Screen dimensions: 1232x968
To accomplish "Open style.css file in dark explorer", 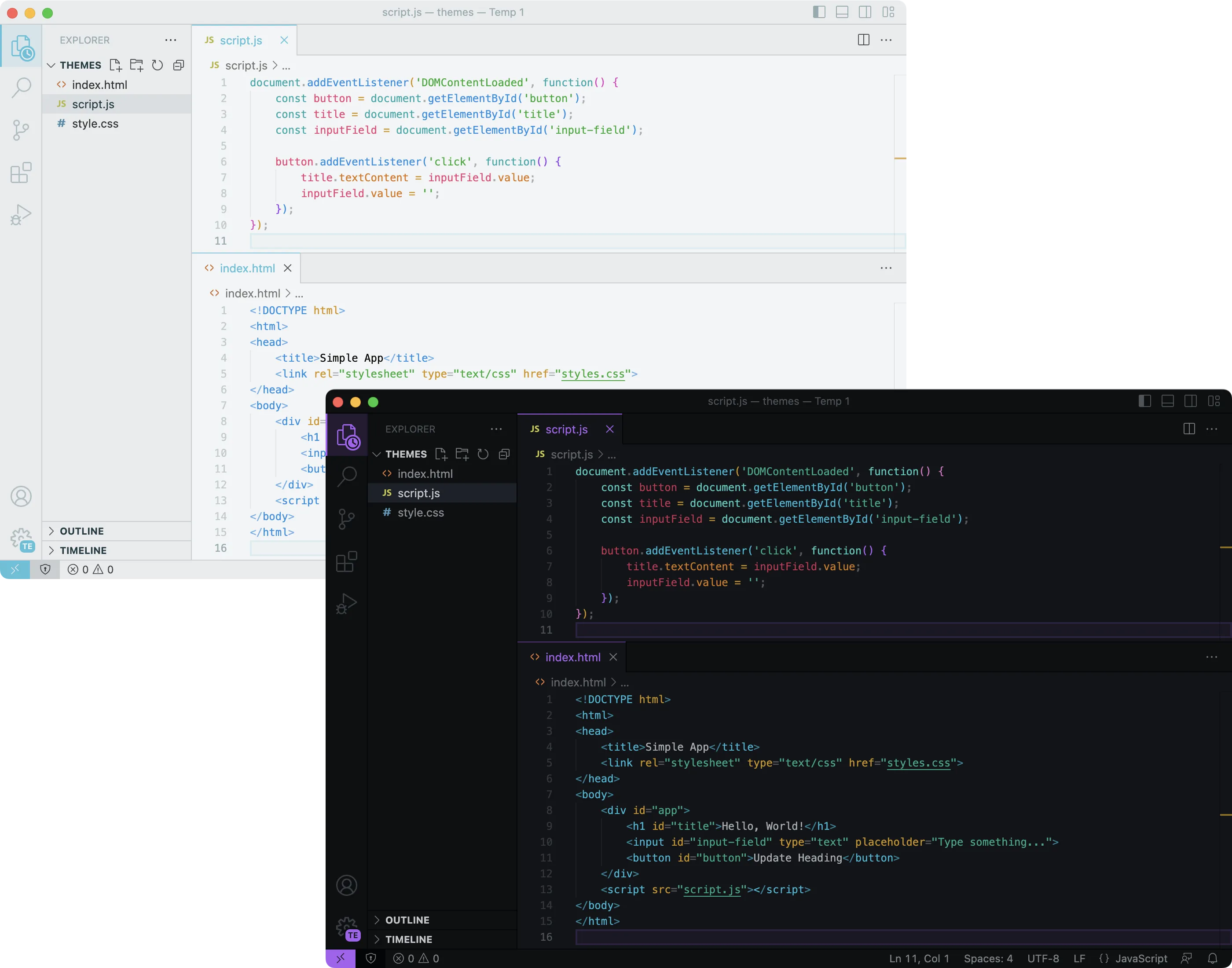I will [421, 512].
